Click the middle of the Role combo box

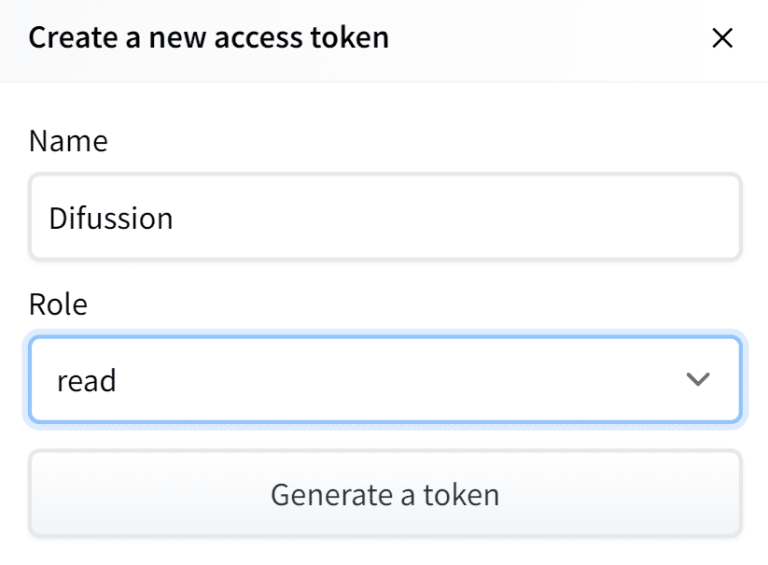pos(385,380)
